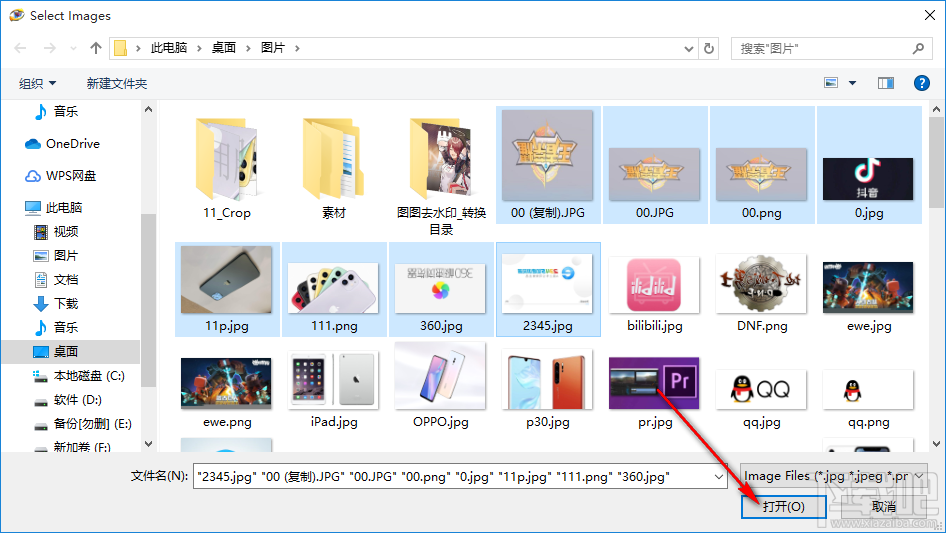This screenshot has width=946, height=533.
Task: Toggle the preview pane icon
Action: [x=886, y=83]
